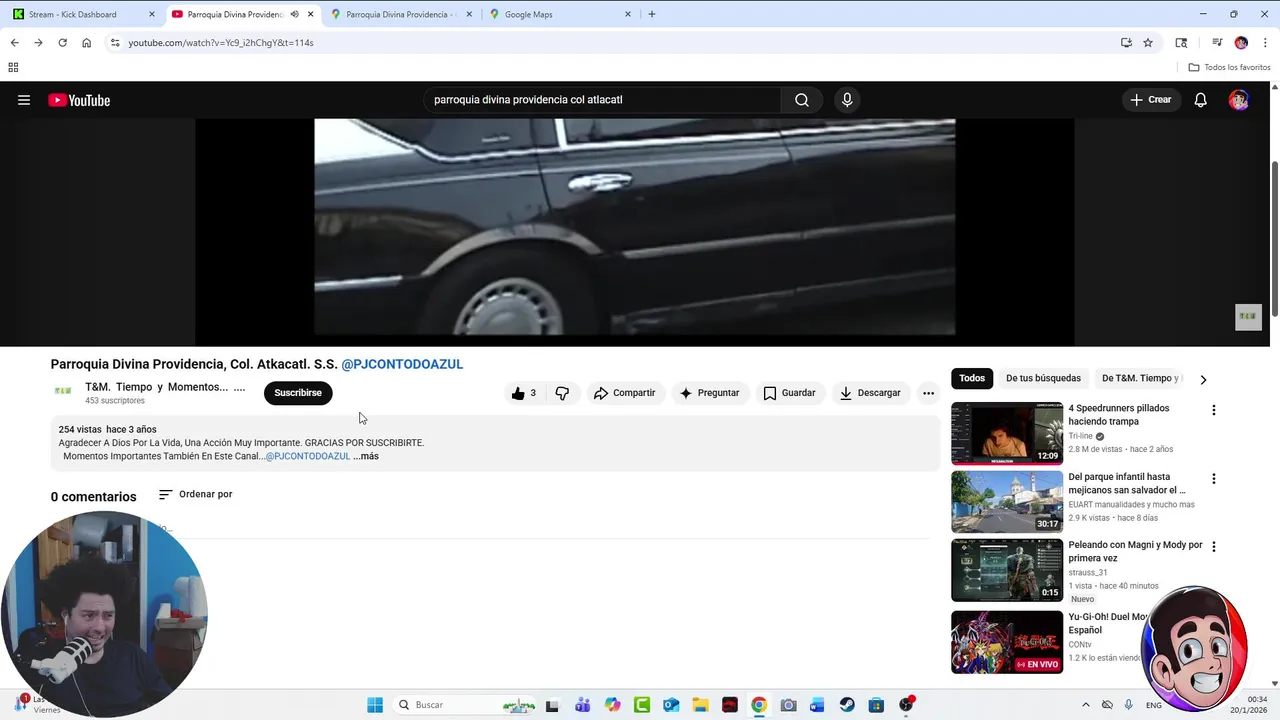Open Outlook from the taskbar

pos(671,705)
